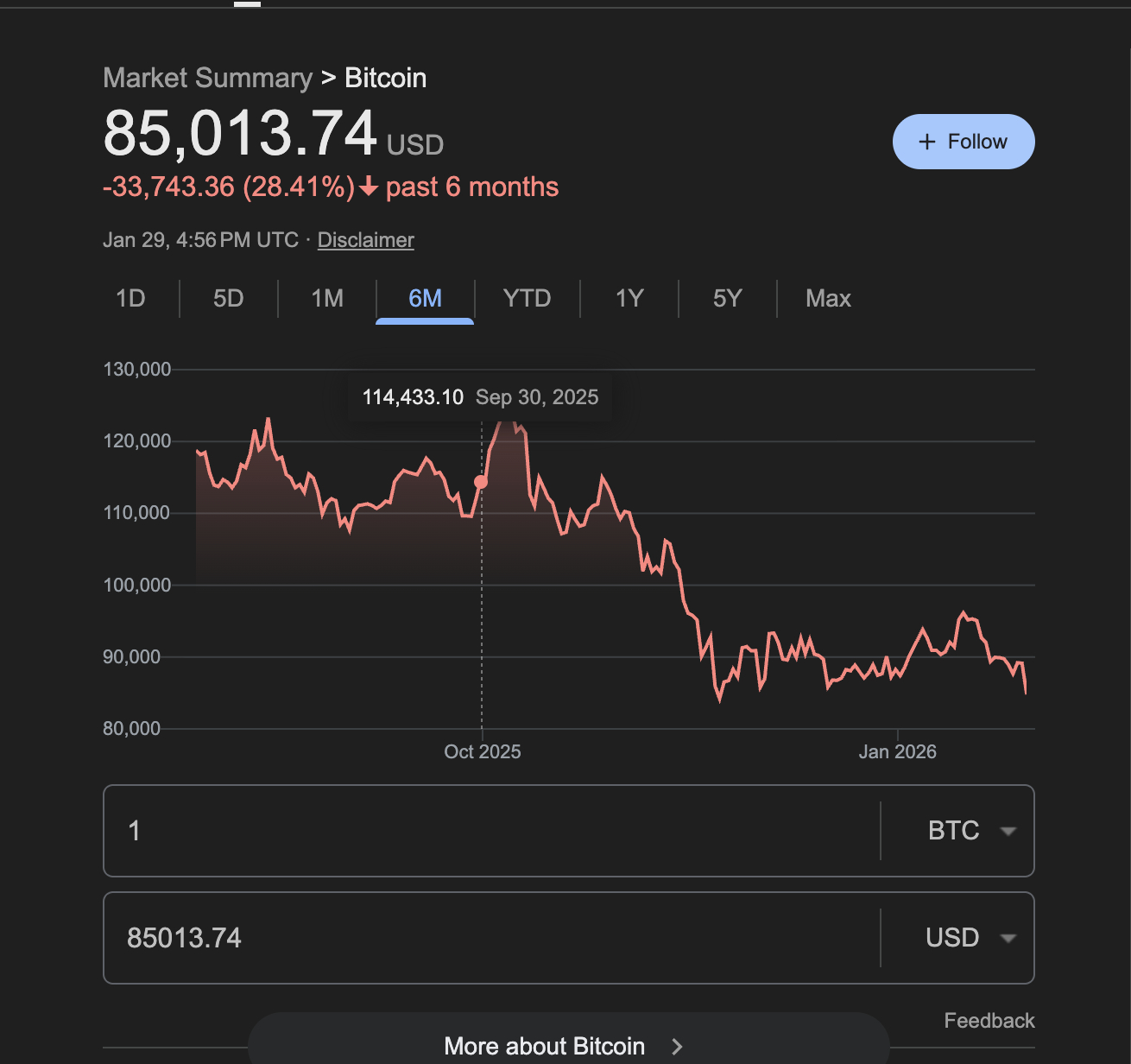Switch to the 5D chart tab
1131x1064 pixels.
coord(229,299)
